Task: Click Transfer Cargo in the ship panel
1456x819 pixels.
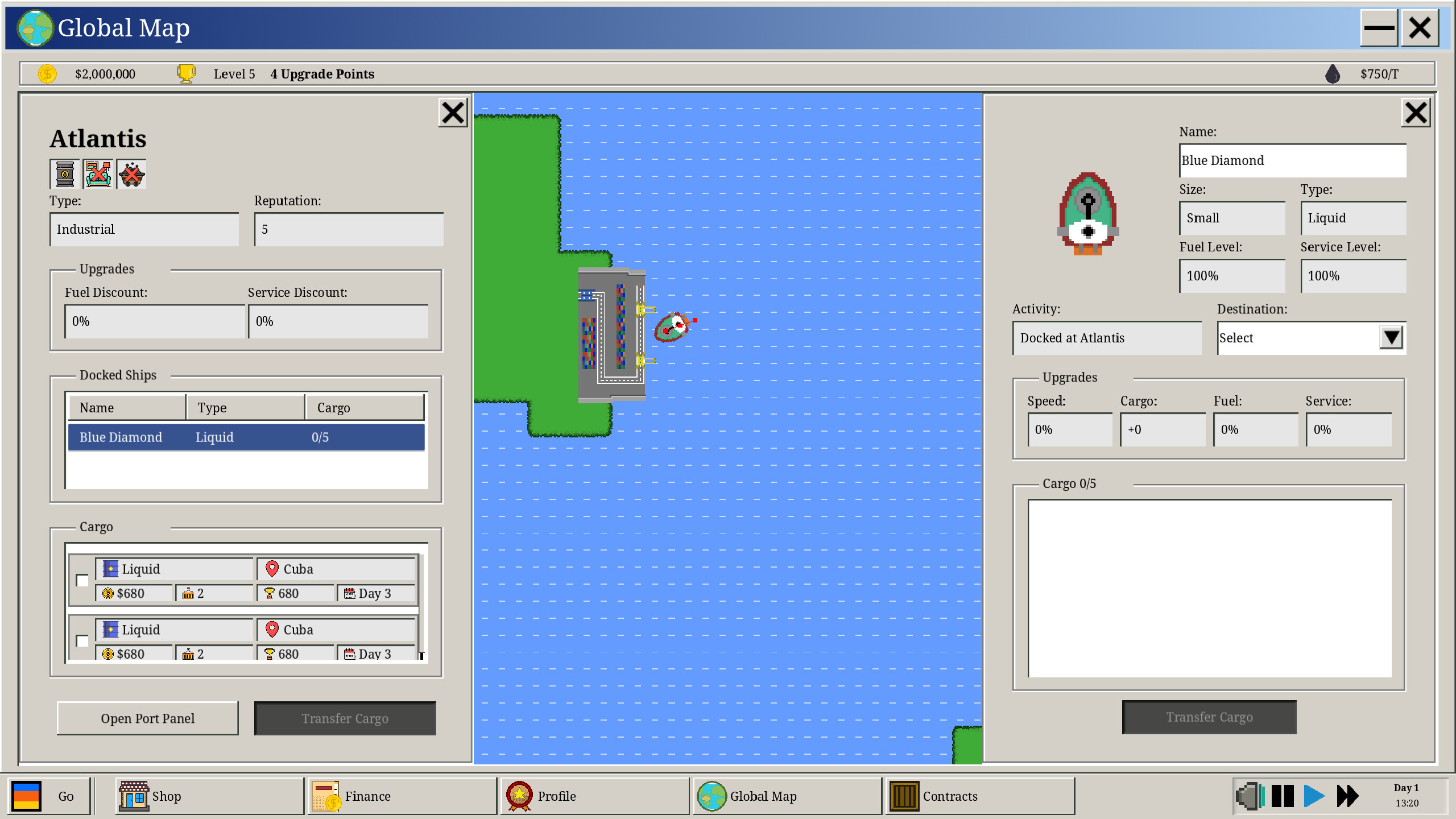Action: point(1209,717)
